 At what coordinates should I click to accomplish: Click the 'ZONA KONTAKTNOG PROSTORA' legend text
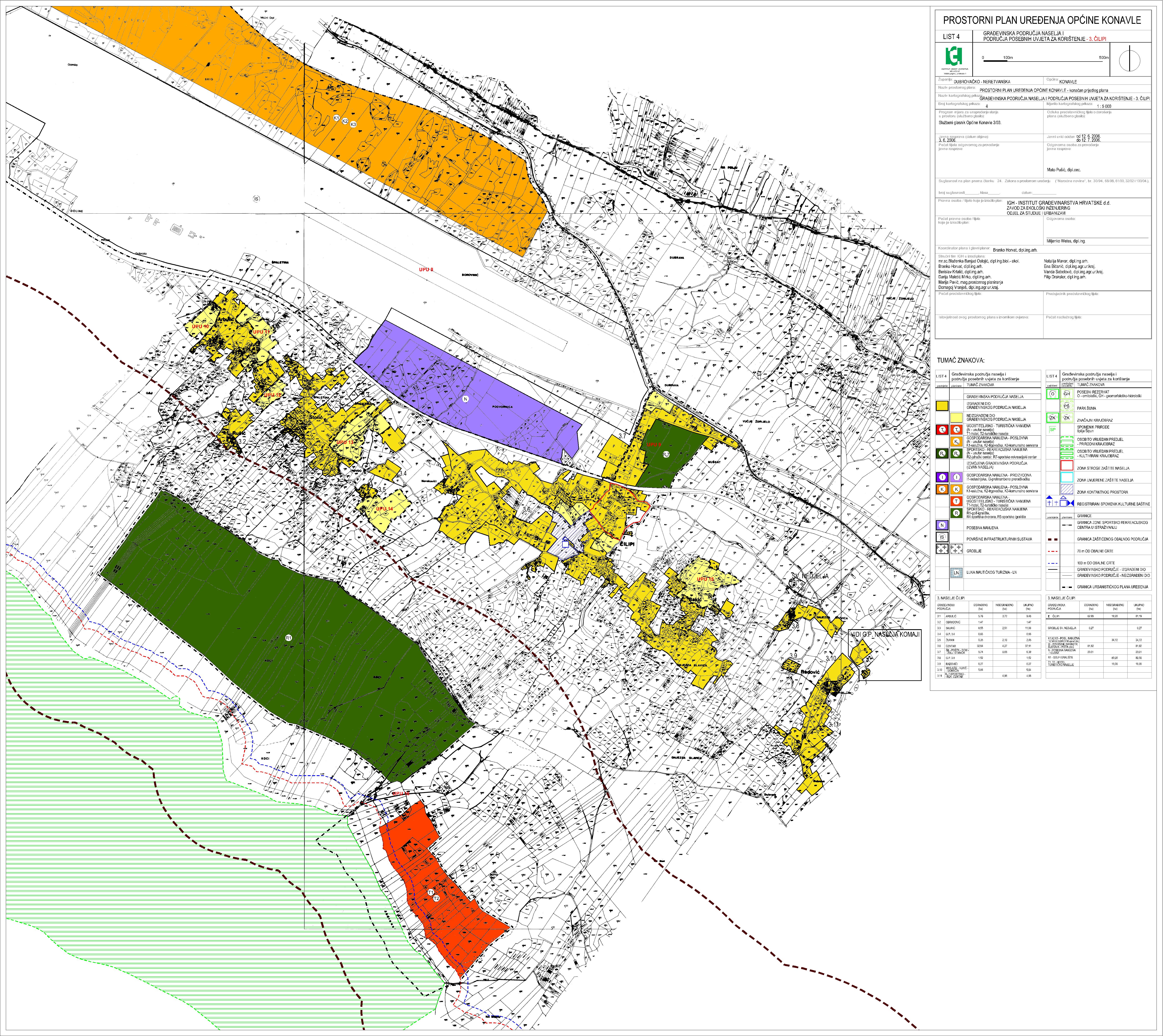1103,492
